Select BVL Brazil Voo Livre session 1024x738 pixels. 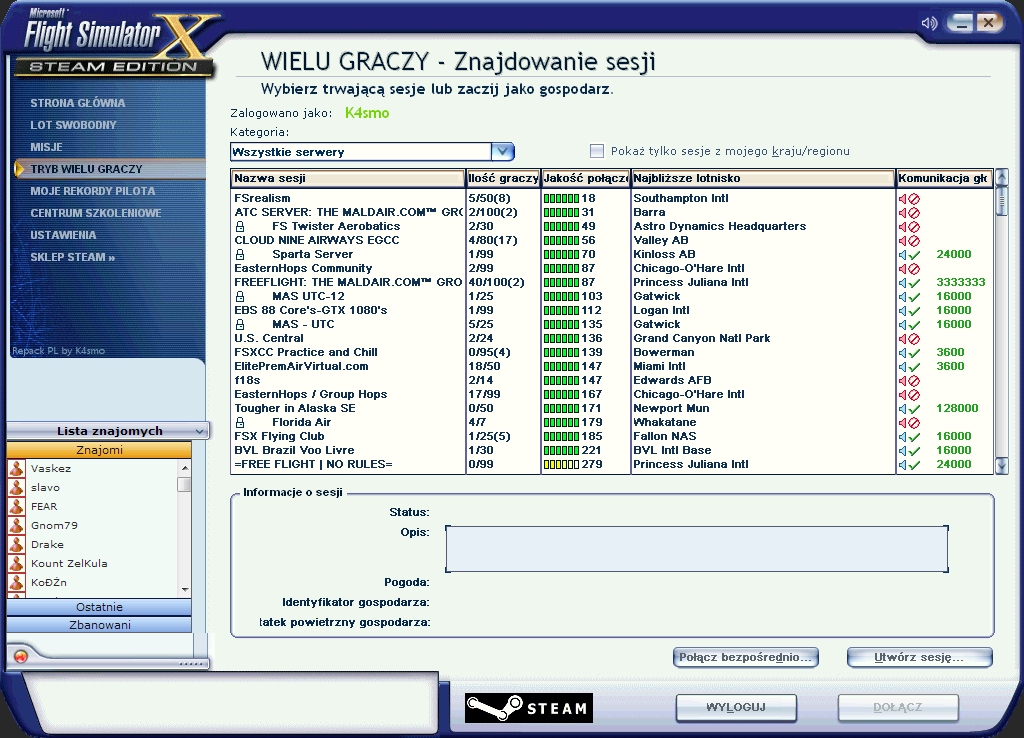pyautogui.click(x=612, y=451)
